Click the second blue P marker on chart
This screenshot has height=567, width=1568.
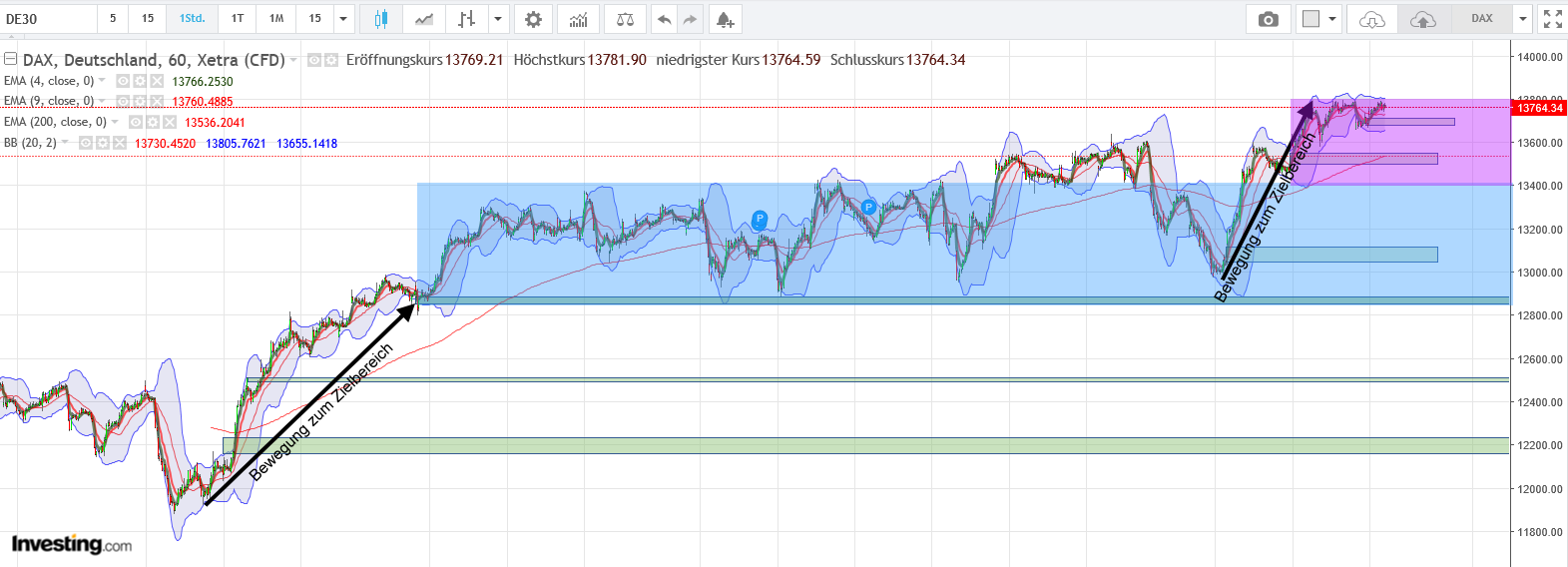pos(868,208)
